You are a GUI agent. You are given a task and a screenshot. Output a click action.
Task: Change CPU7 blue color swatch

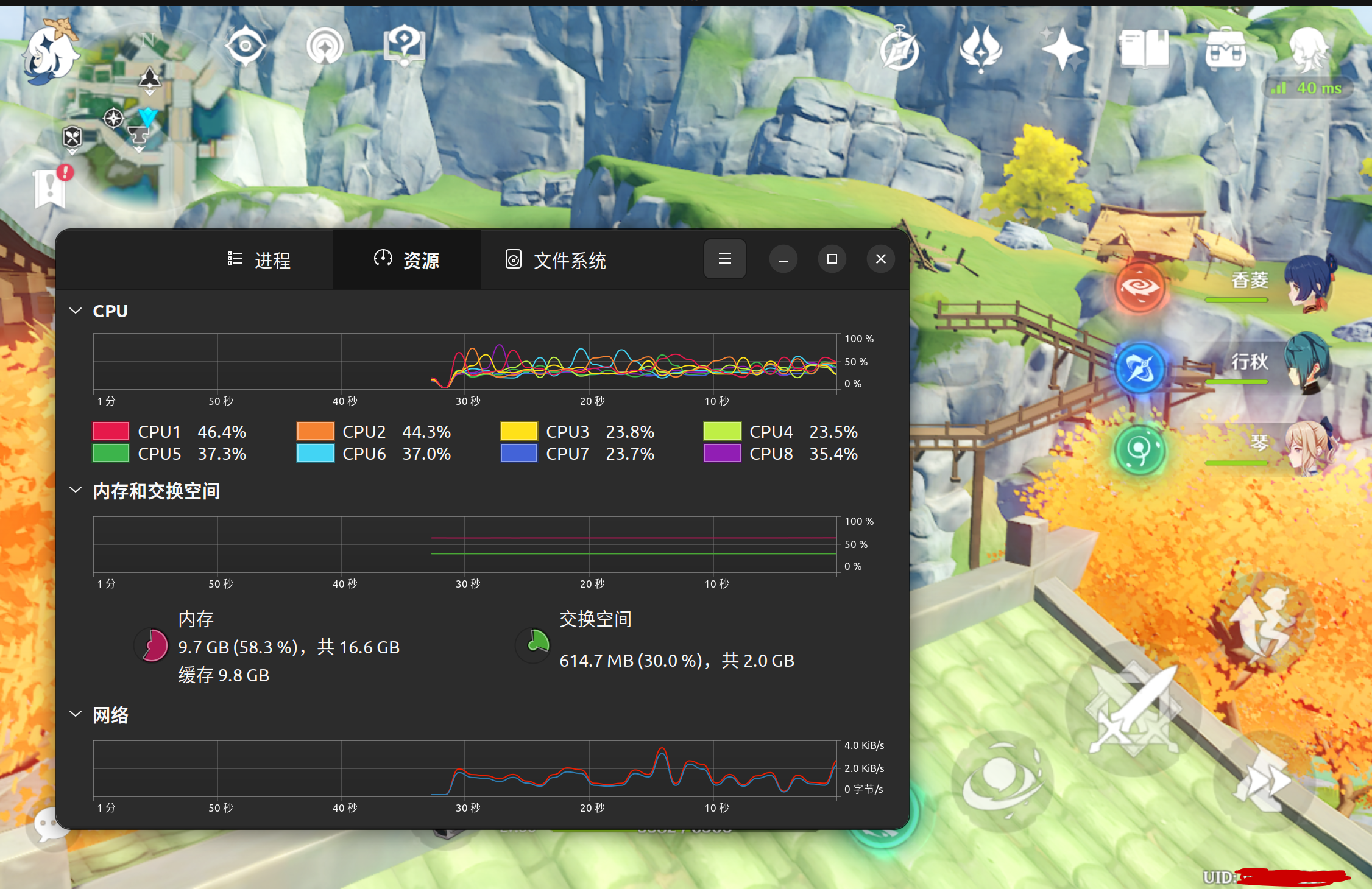(x=519, y=453)
